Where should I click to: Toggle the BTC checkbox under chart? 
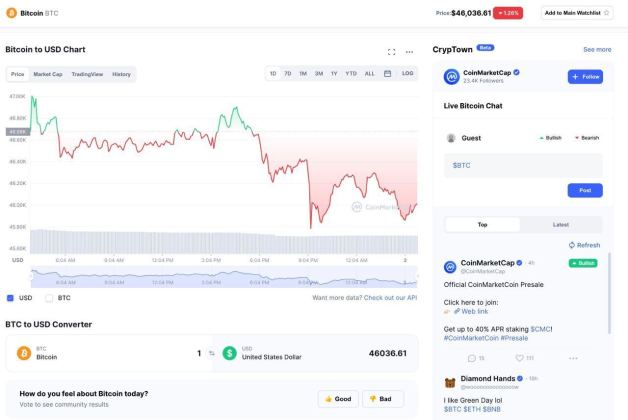49,298
